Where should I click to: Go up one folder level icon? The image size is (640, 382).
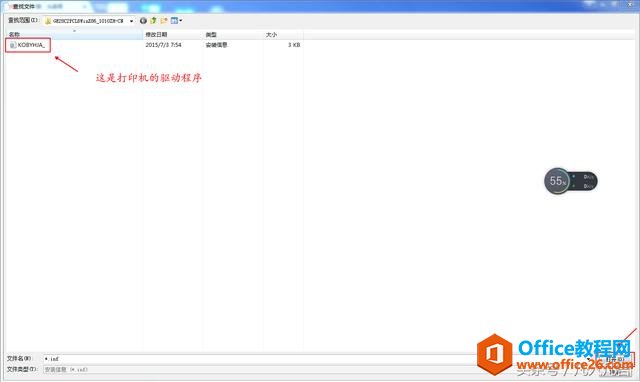point(153,20)
